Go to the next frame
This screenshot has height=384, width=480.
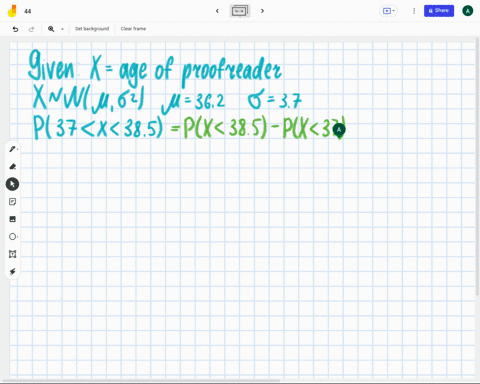pos(262,11)
